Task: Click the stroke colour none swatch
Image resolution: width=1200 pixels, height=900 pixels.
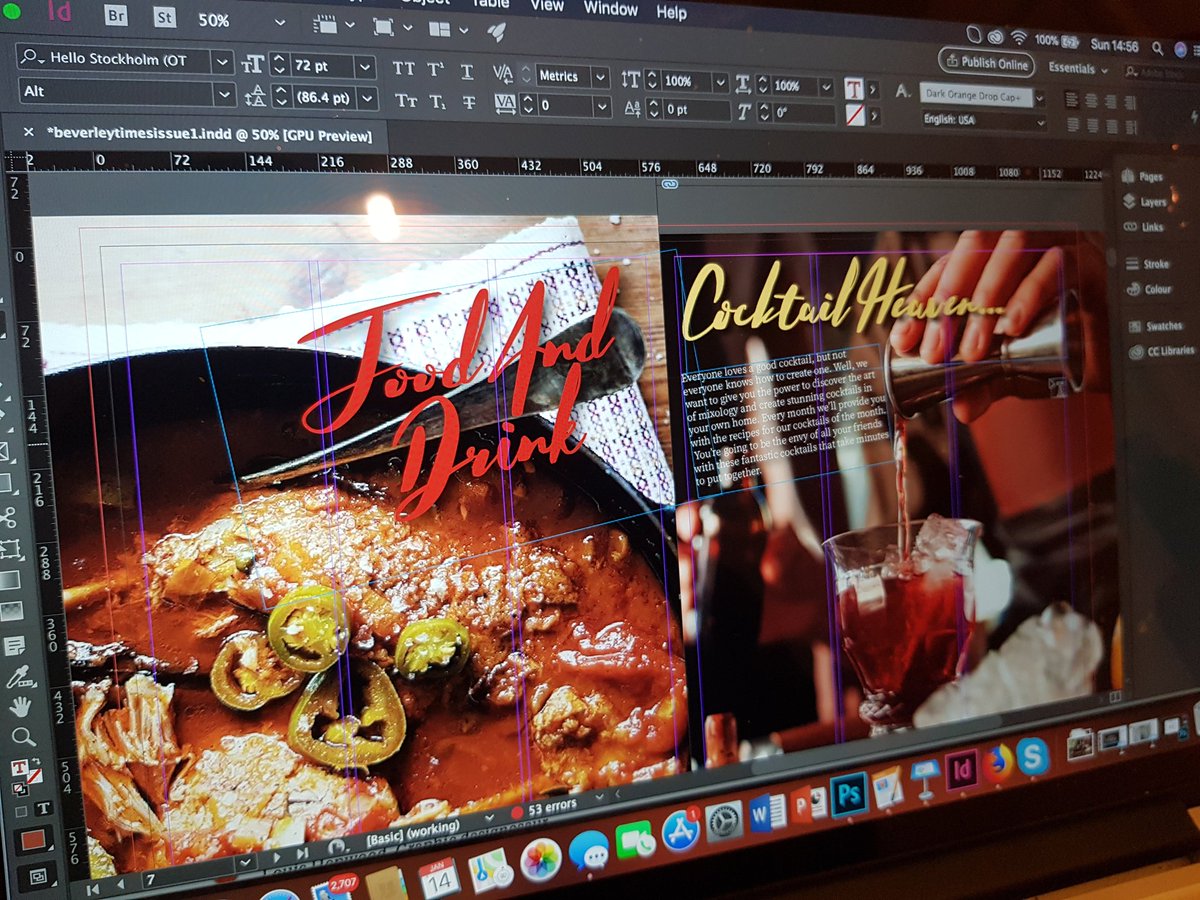Action: coord(854,114)
